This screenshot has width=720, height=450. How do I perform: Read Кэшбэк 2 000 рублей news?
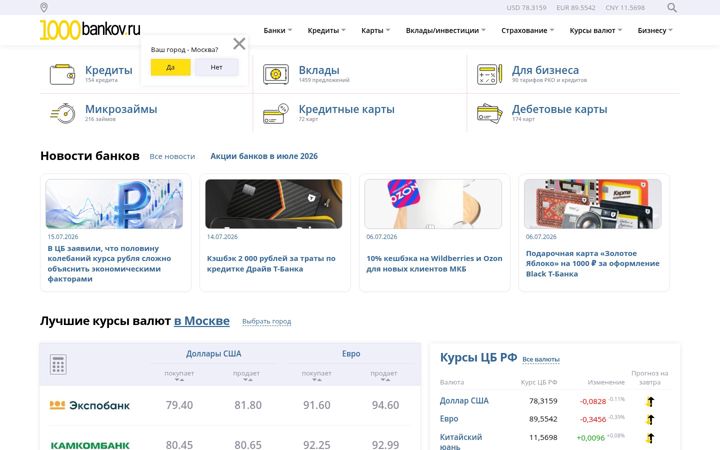271,264
